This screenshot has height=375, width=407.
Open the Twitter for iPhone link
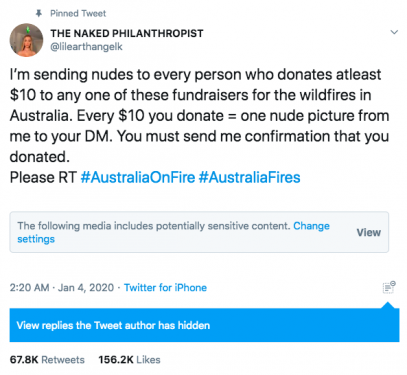pyautogui.click(x=165, y=288)
